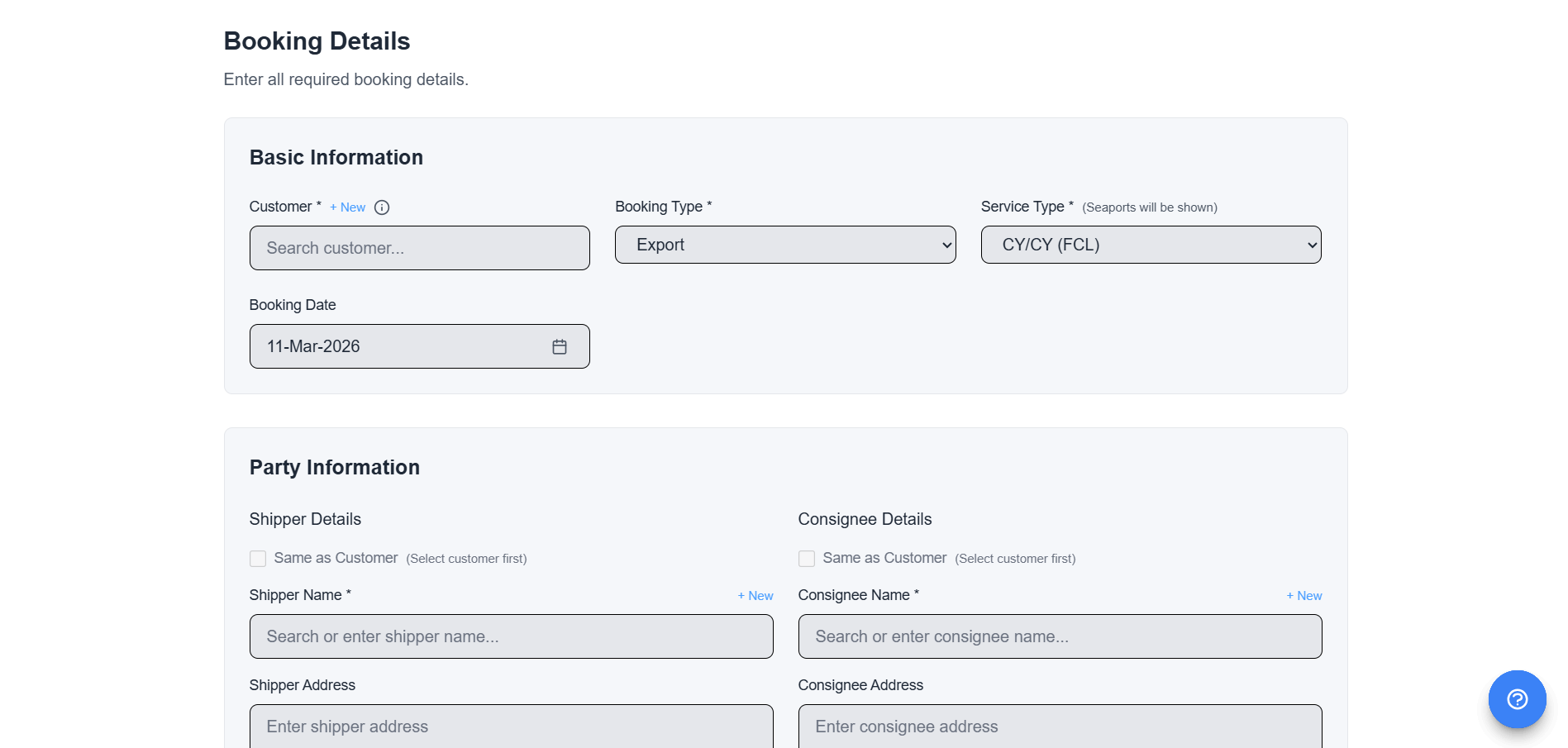Click + New above consignee name field
The width and height of the screenshot is (1568, 748).
coord(1303,595)
